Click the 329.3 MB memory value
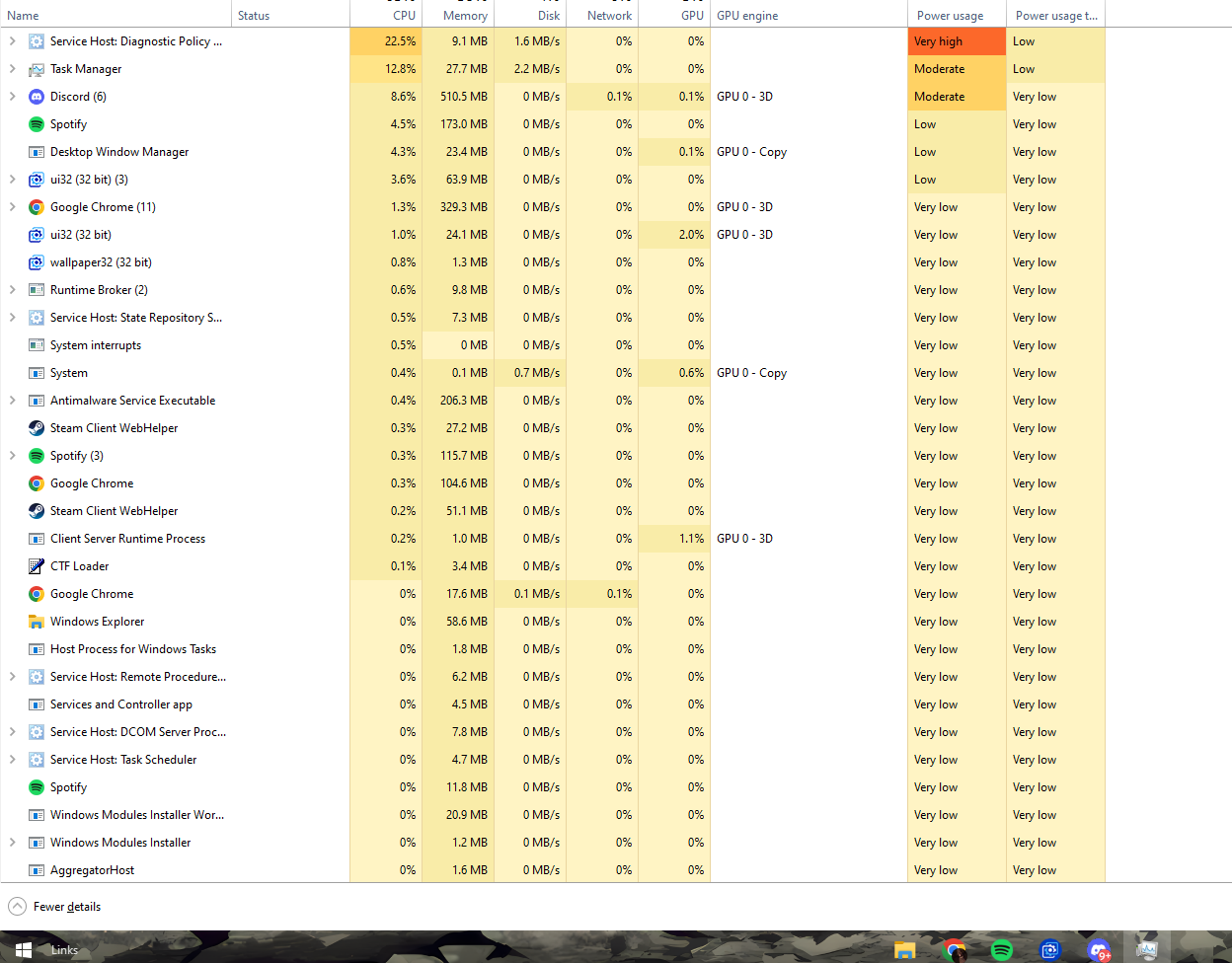The height and width of the screenshot is (963, 1232). click(x=464, y=207)
